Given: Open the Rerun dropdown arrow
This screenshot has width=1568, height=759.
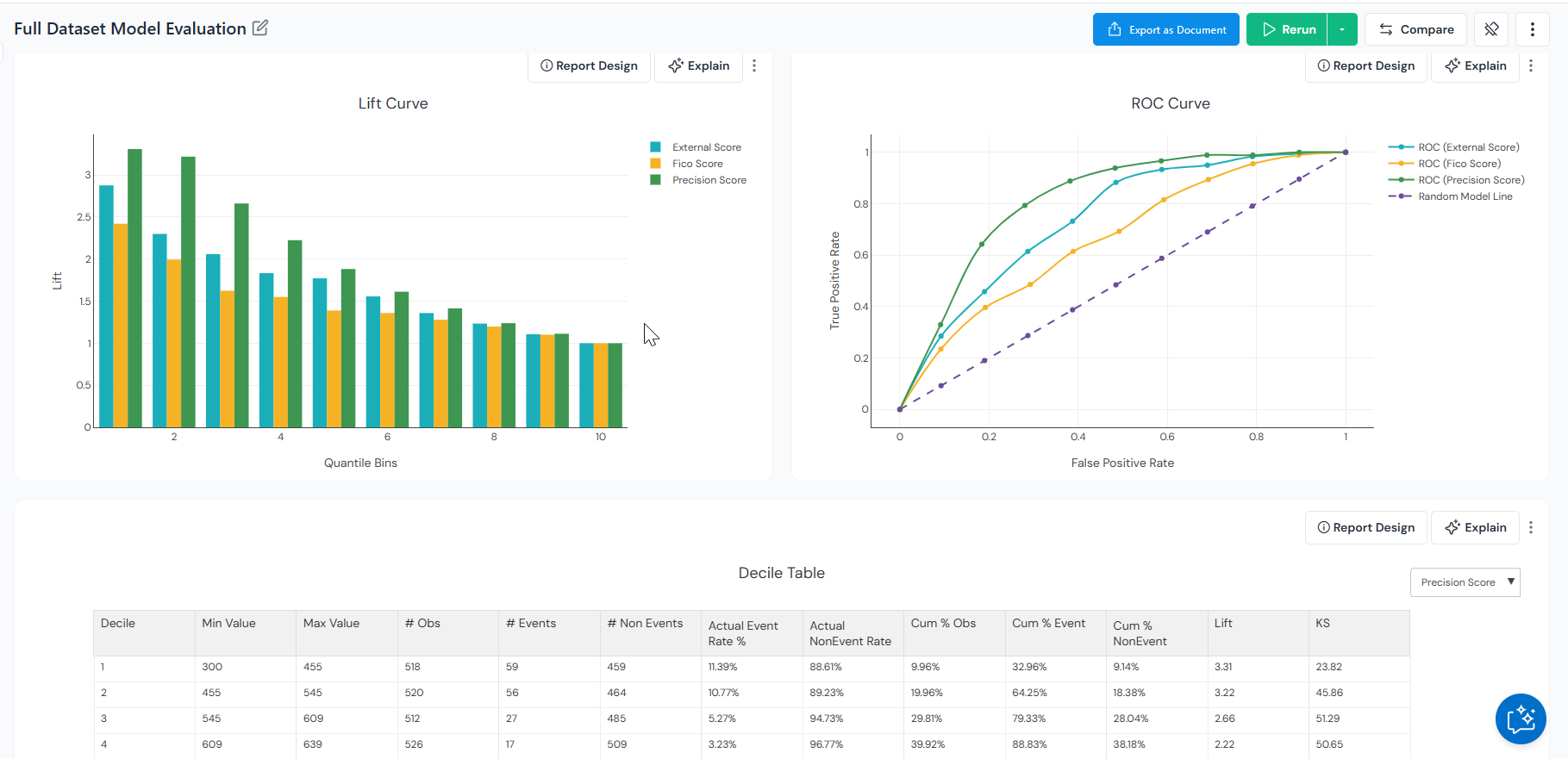Looking at the screenshot, I should (1342, 29).
